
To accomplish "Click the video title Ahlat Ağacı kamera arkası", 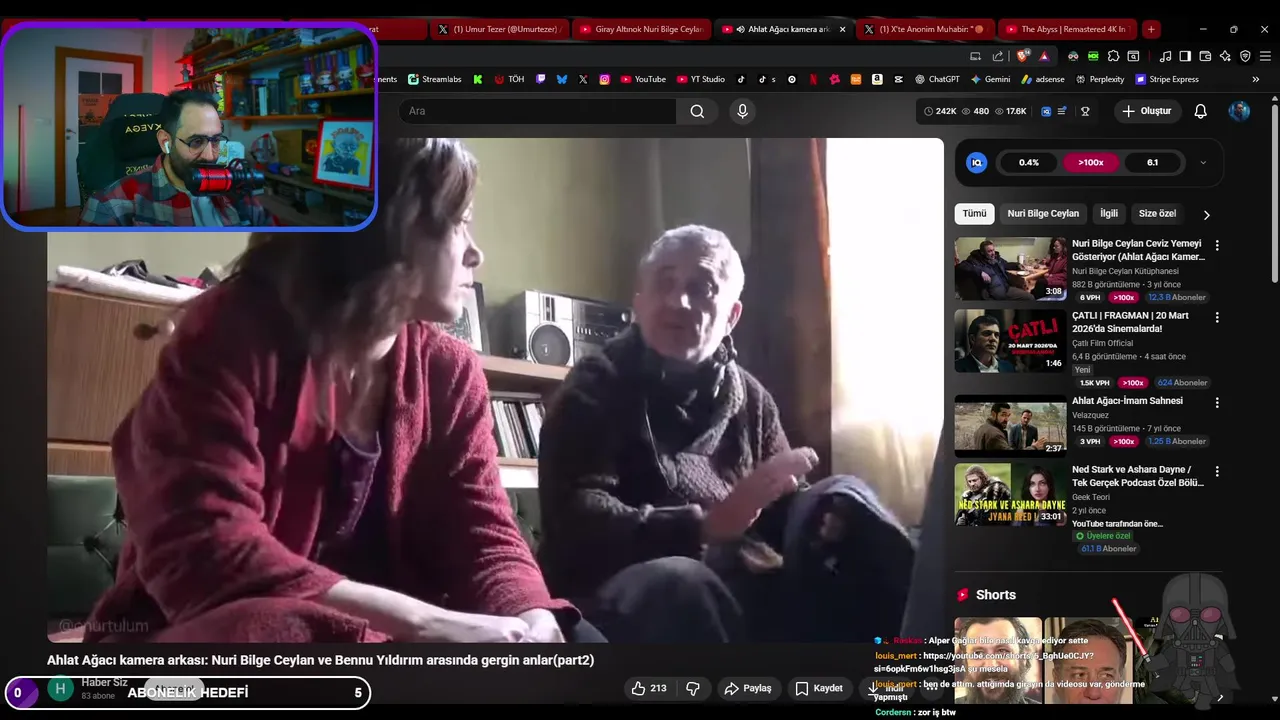I will click(x=320, y=660).
